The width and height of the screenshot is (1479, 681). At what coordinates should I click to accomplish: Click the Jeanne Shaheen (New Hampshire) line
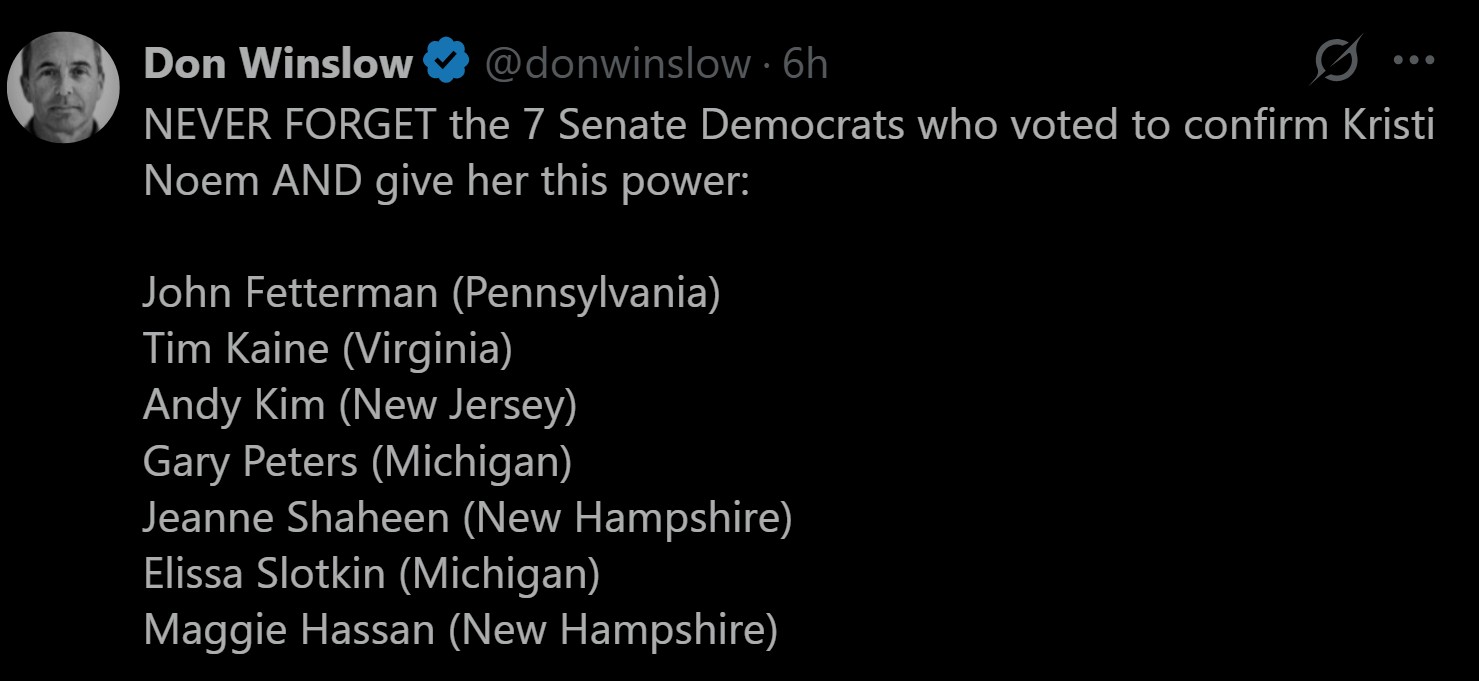click(467, 517)
